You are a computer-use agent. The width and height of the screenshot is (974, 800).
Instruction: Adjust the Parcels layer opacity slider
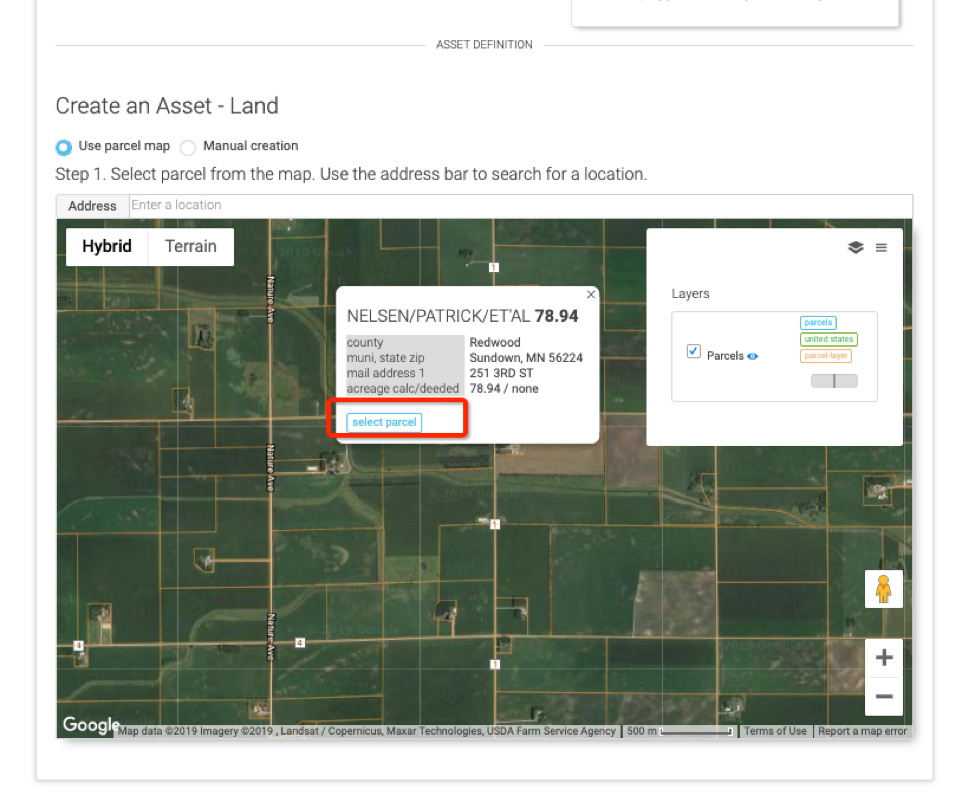834,381
